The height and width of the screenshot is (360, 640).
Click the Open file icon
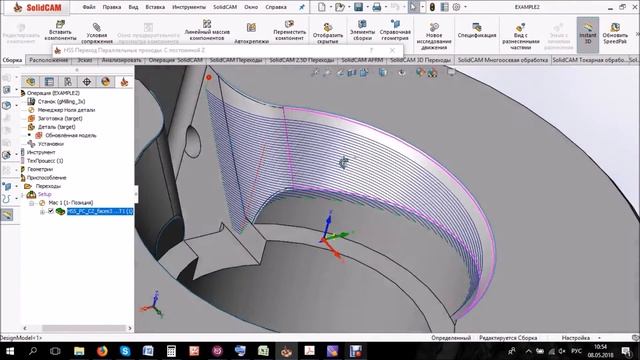click(340, 7)
